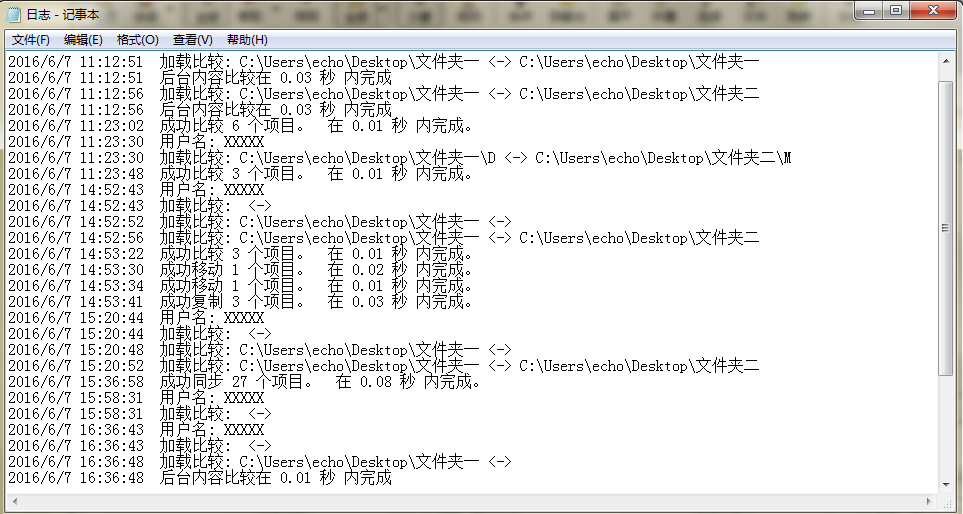Click the line 11:12:51 后台内容比较在 0.03 秒
Image resolution: width=963 pixels, height=514 pixels.
[x=200, y=78]
